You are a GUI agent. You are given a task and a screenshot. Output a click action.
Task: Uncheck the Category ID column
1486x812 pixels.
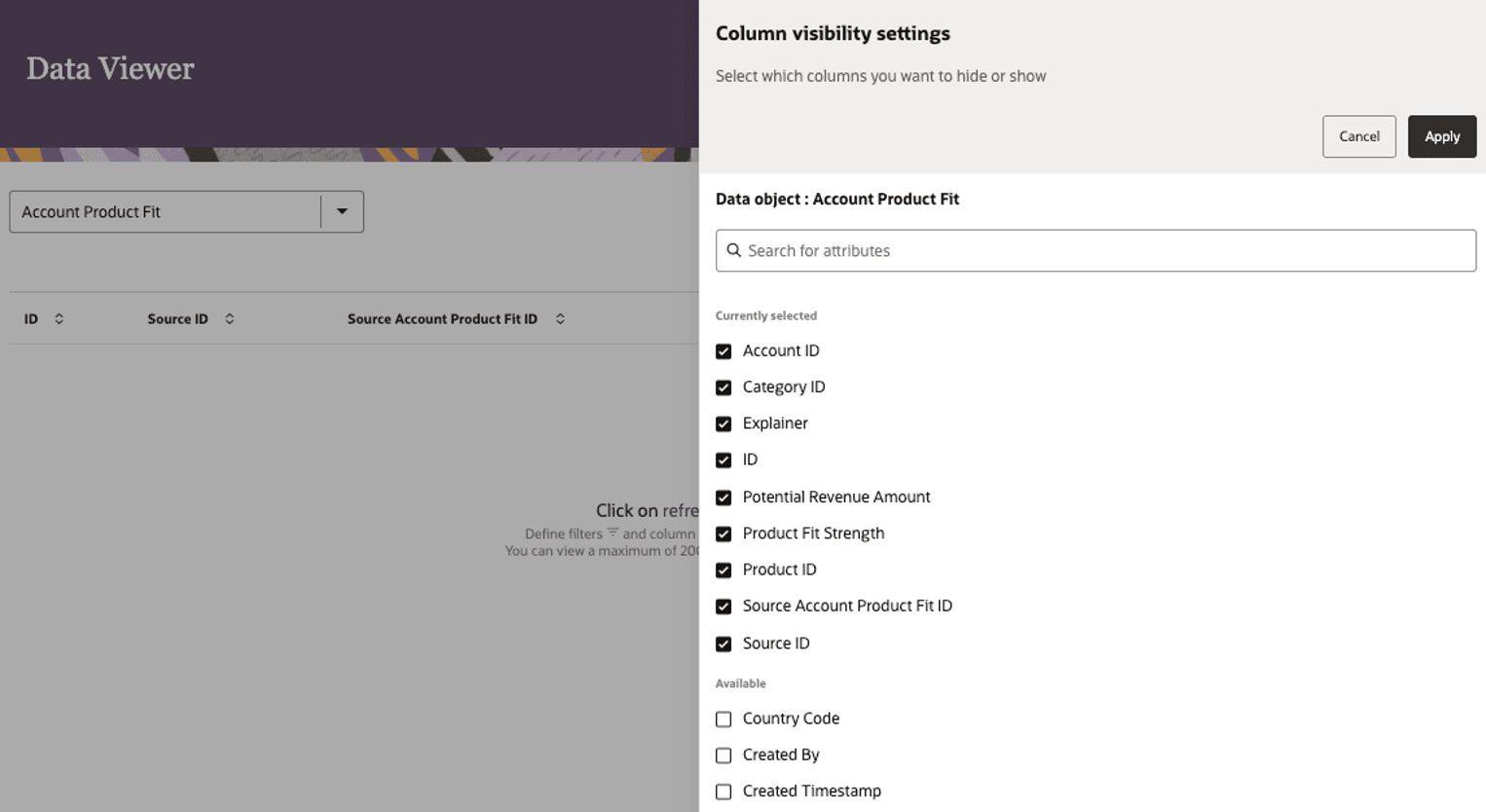pos(724,388)
